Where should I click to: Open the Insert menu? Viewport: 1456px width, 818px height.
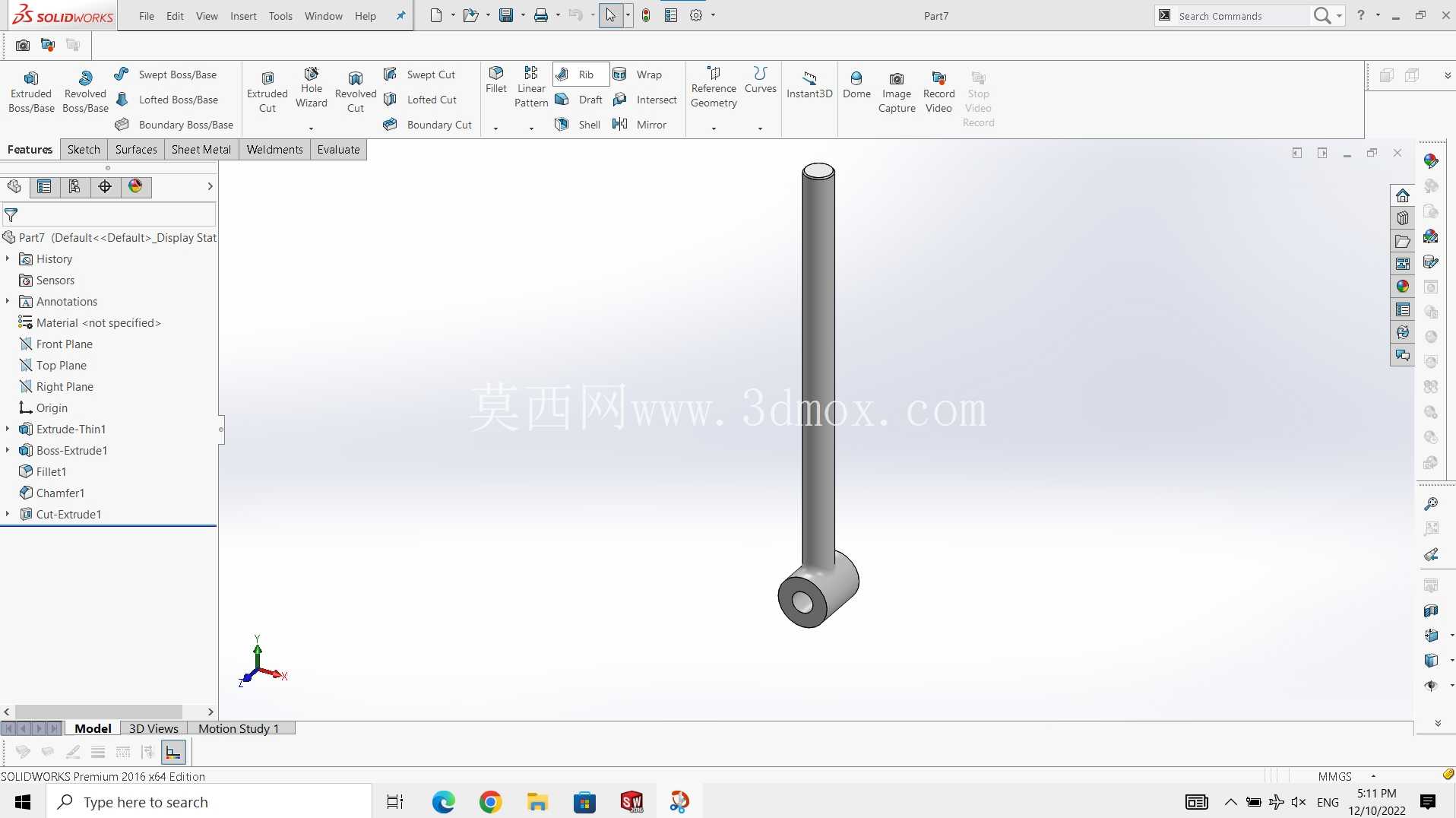tap(243, 16)
